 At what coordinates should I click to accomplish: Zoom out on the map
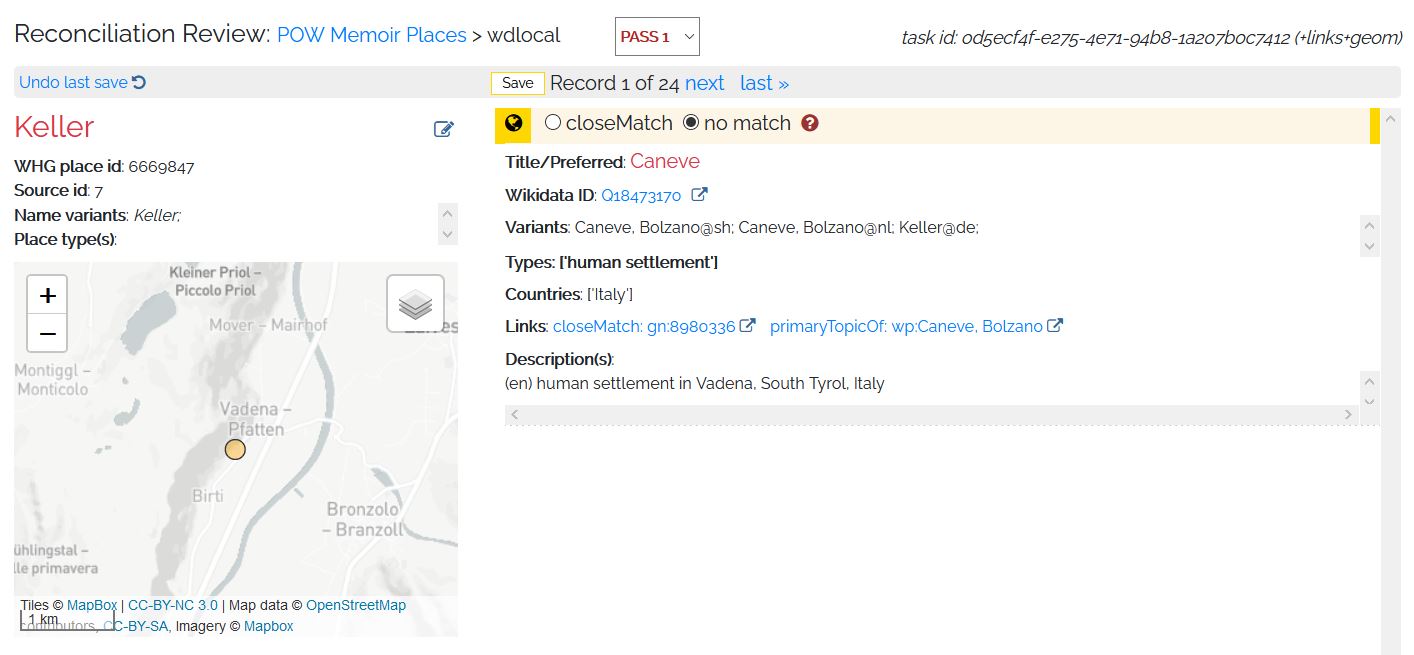47,333
